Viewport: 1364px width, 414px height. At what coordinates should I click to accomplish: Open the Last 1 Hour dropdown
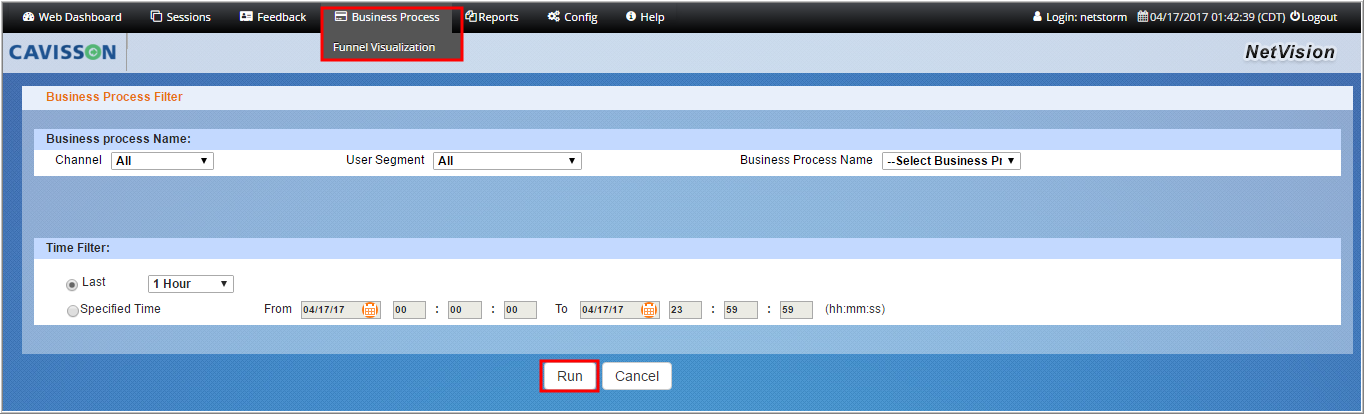(x=190, y=284)
